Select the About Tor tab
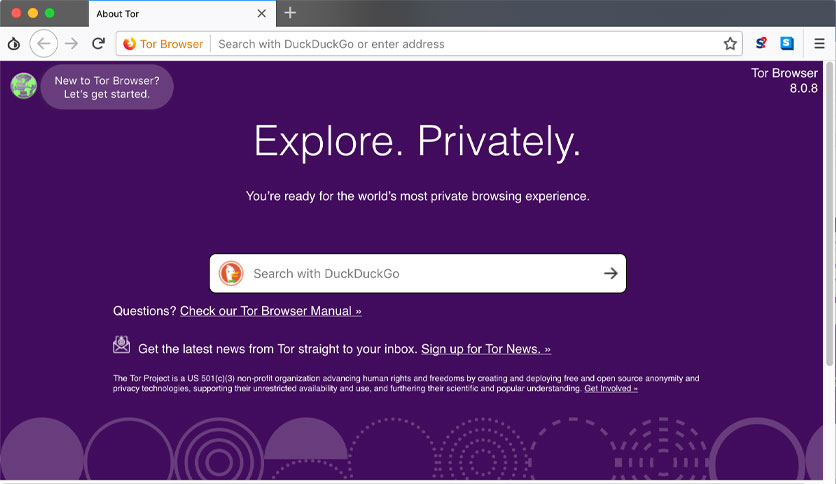The image size is (836, 484). 182,14
